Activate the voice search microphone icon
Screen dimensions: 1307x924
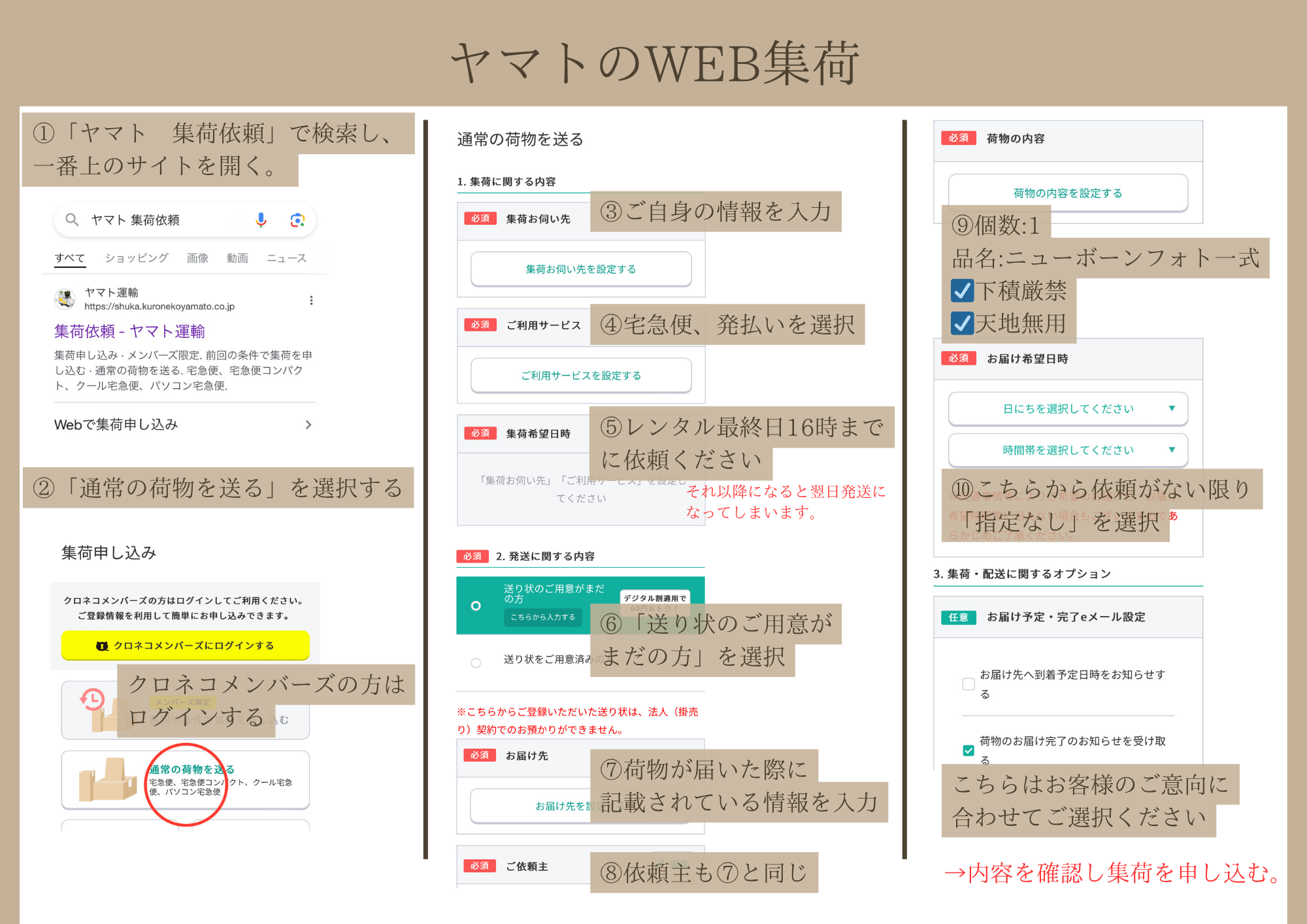[261, 220]
